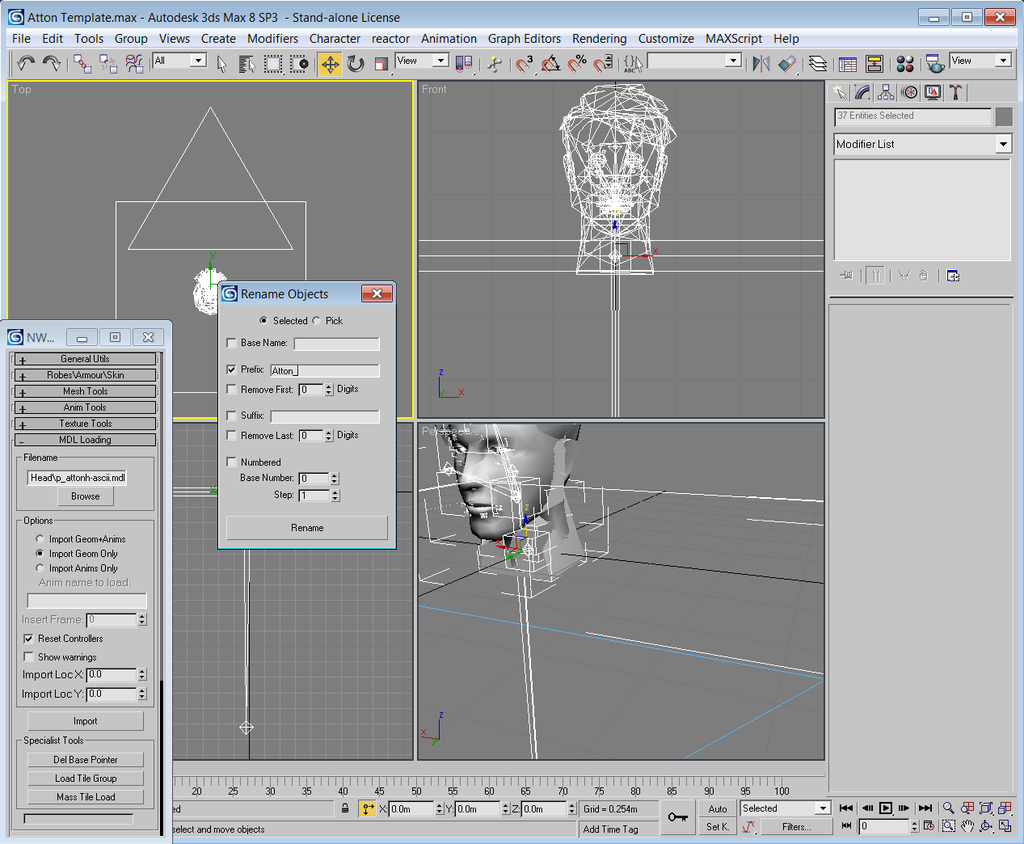Viewport: 1024px width, 844px height.
Task: Click the Mirror tool icon
Action: coord(761,63)
